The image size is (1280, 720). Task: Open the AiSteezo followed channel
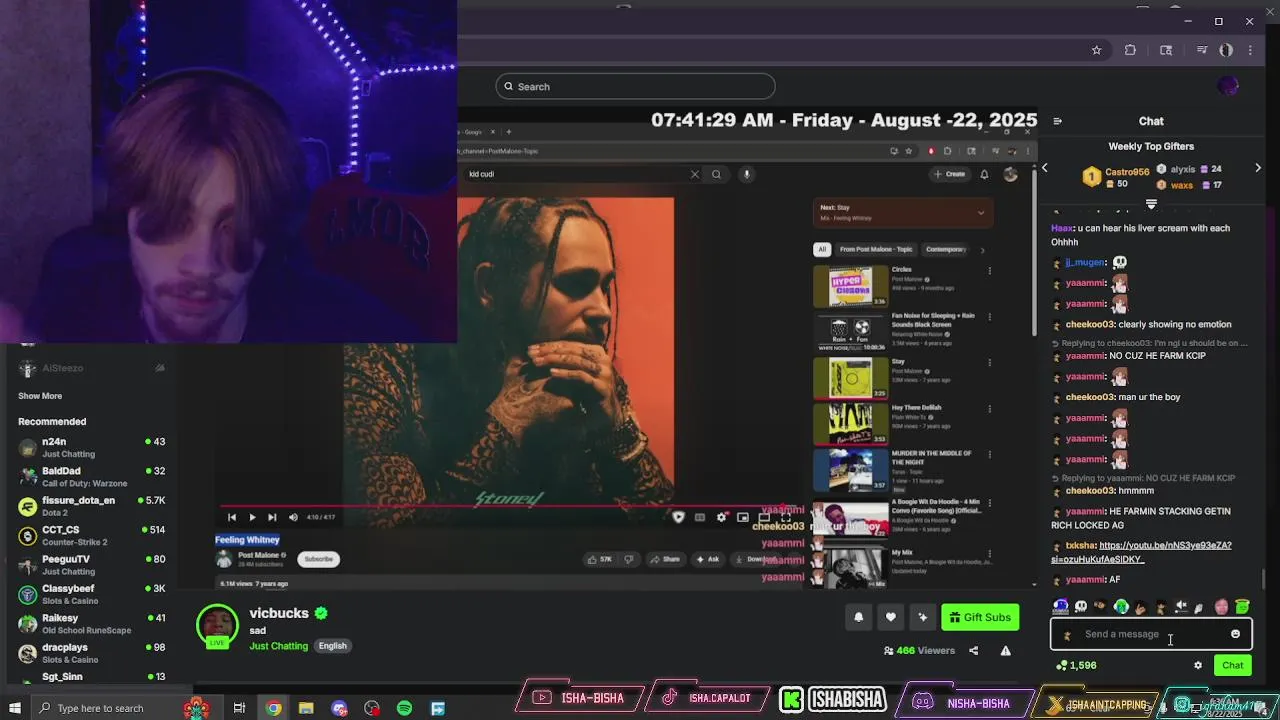(x=91, y=368)
